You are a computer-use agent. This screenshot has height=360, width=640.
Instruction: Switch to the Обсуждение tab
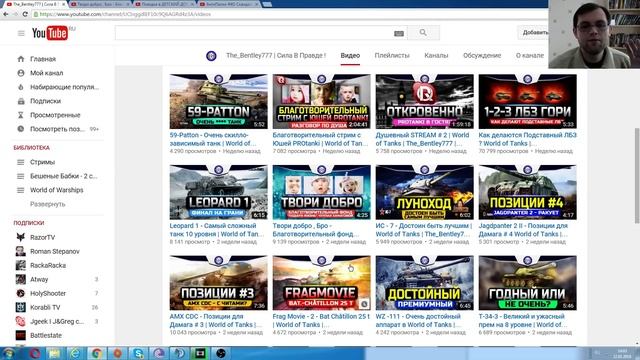482,56
